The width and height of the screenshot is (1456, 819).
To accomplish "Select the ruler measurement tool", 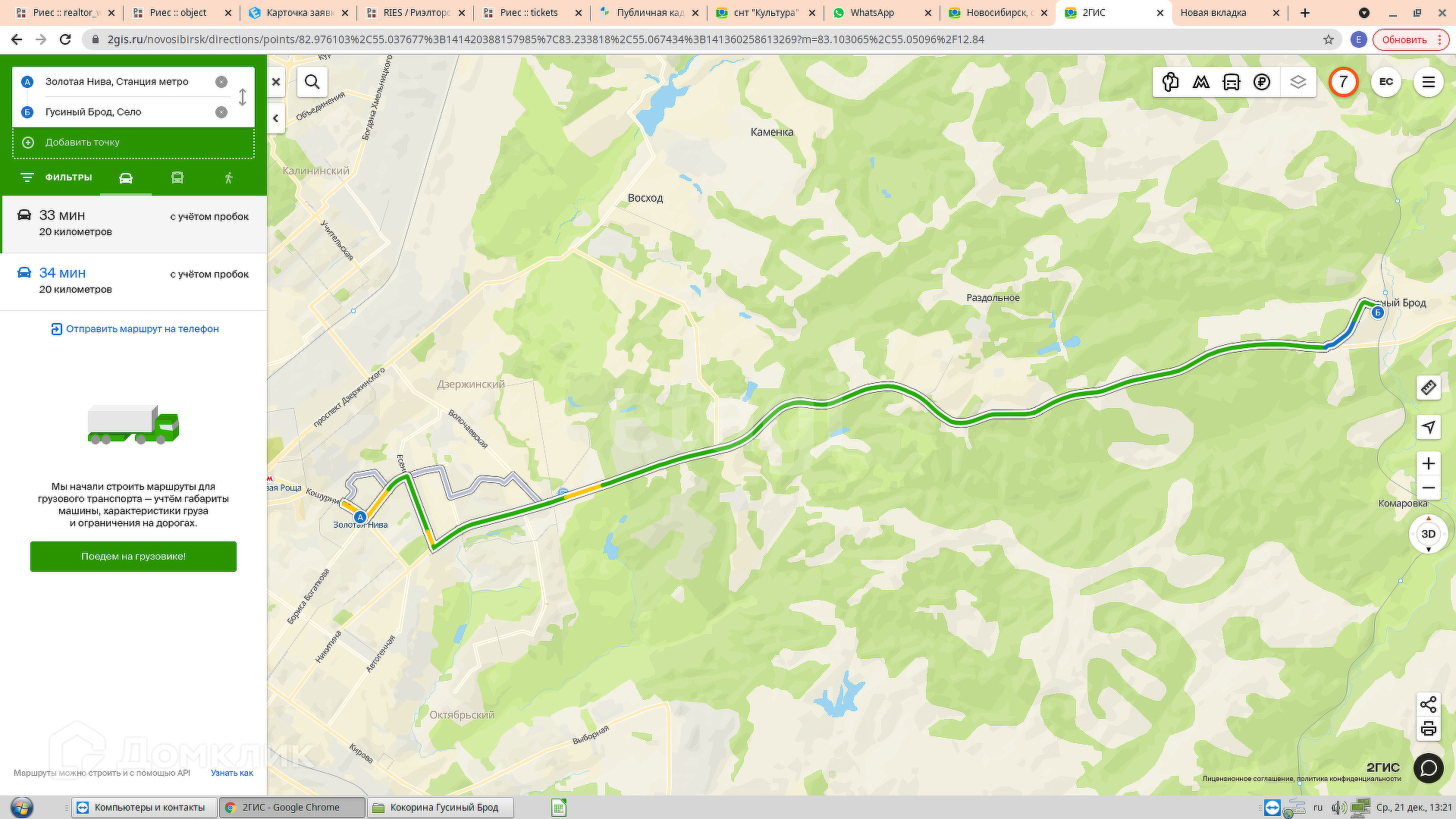I will coord(1429,388).
